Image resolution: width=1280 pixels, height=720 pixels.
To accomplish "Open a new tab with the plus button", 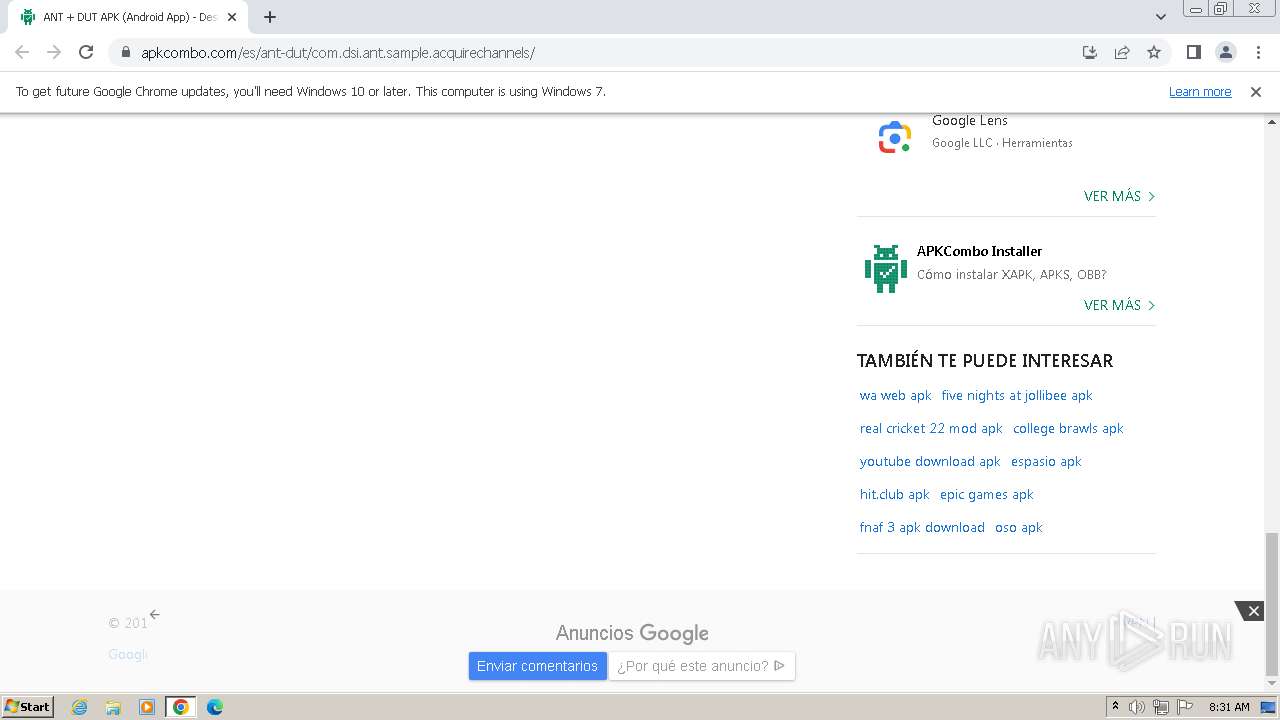I will pyautogui.click(x=270, y=17).
